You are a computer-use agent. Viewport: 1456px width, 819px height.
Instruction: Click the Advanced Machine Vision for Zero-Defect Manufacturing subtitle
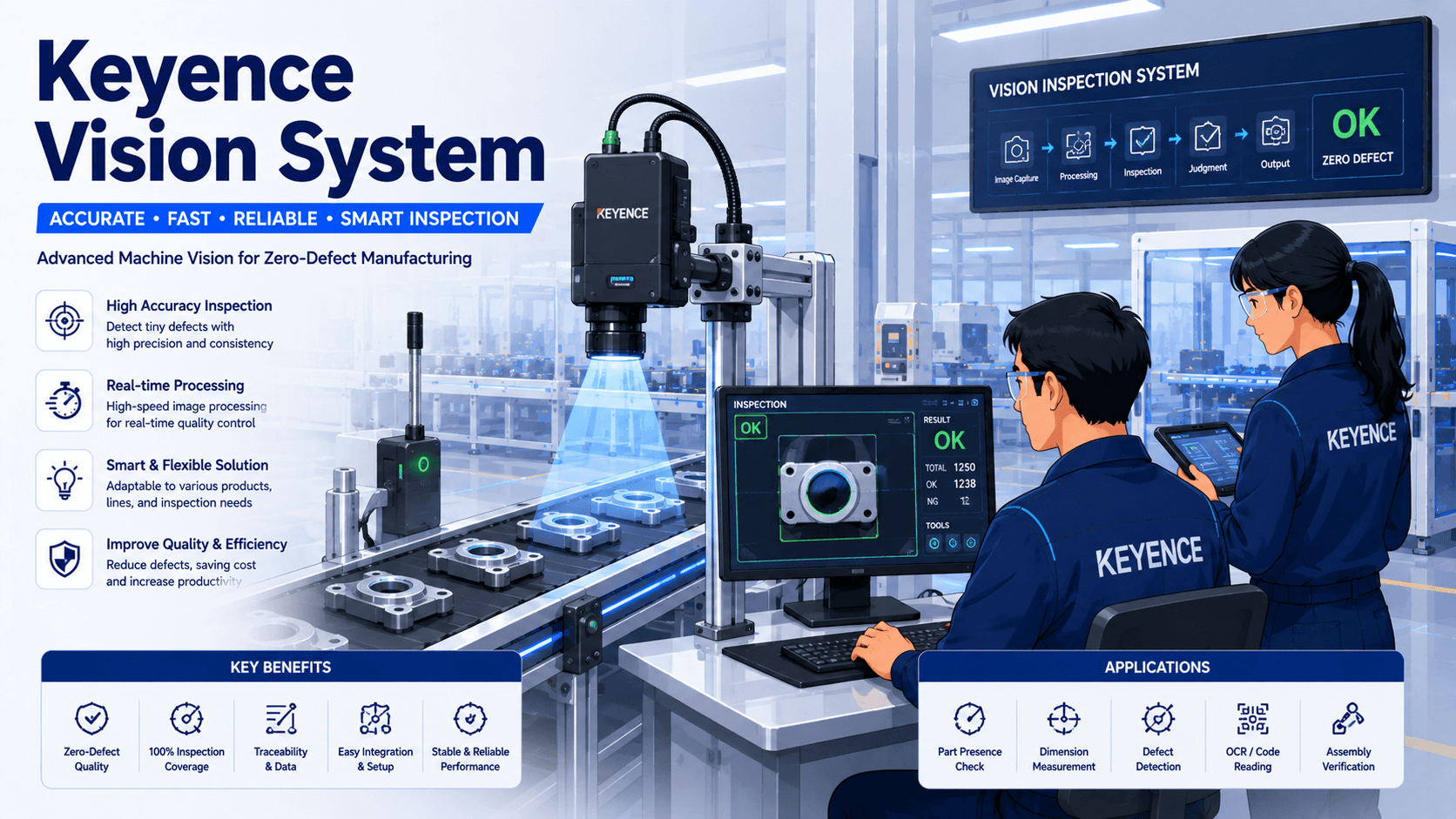(x=254, y=258)
